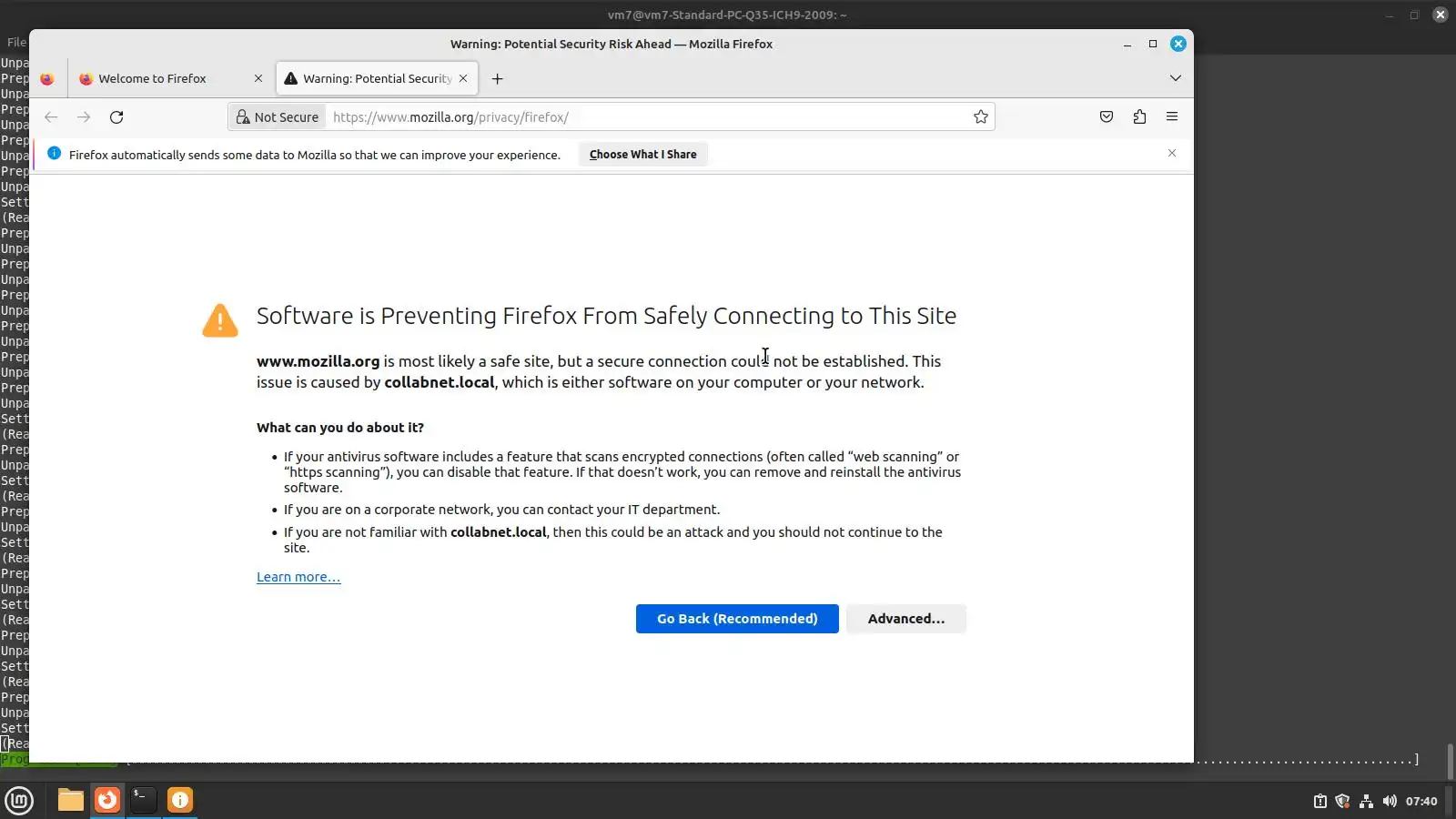Viewport: 1456px width, 819px height.
Task: Click the Not Secure lock indicator
Action: (278, 117)
